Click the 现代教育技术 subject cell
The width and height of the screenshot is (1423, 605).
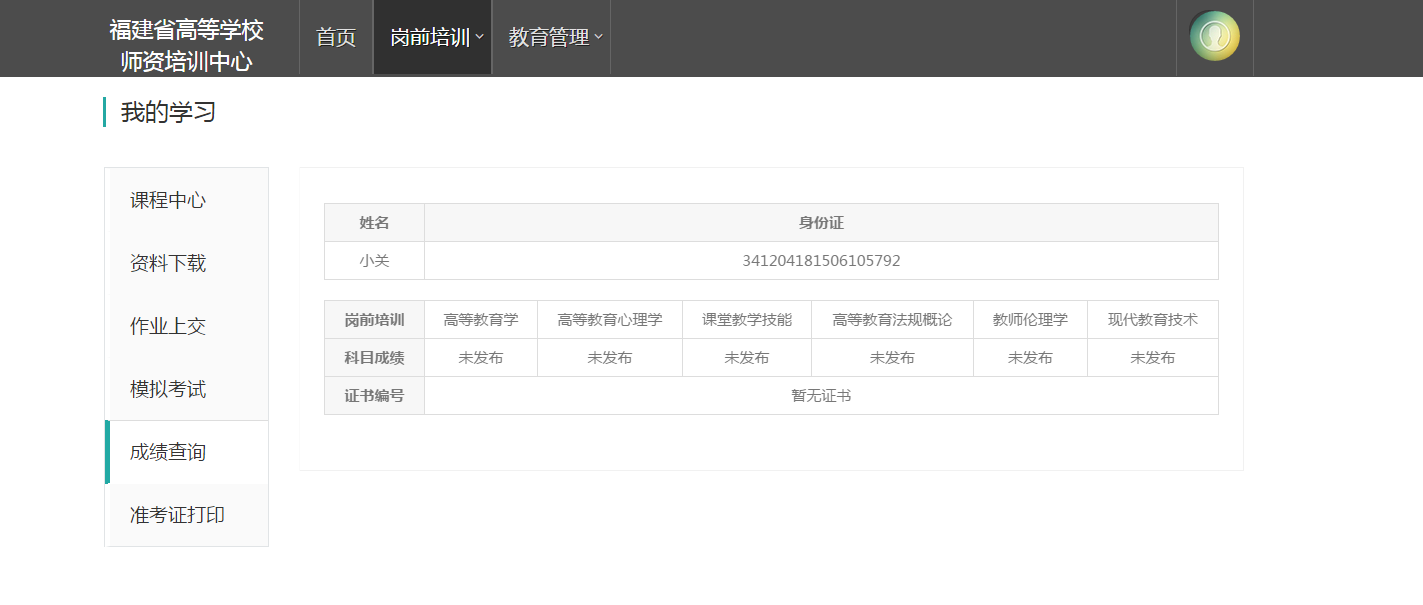(1153, 320)
